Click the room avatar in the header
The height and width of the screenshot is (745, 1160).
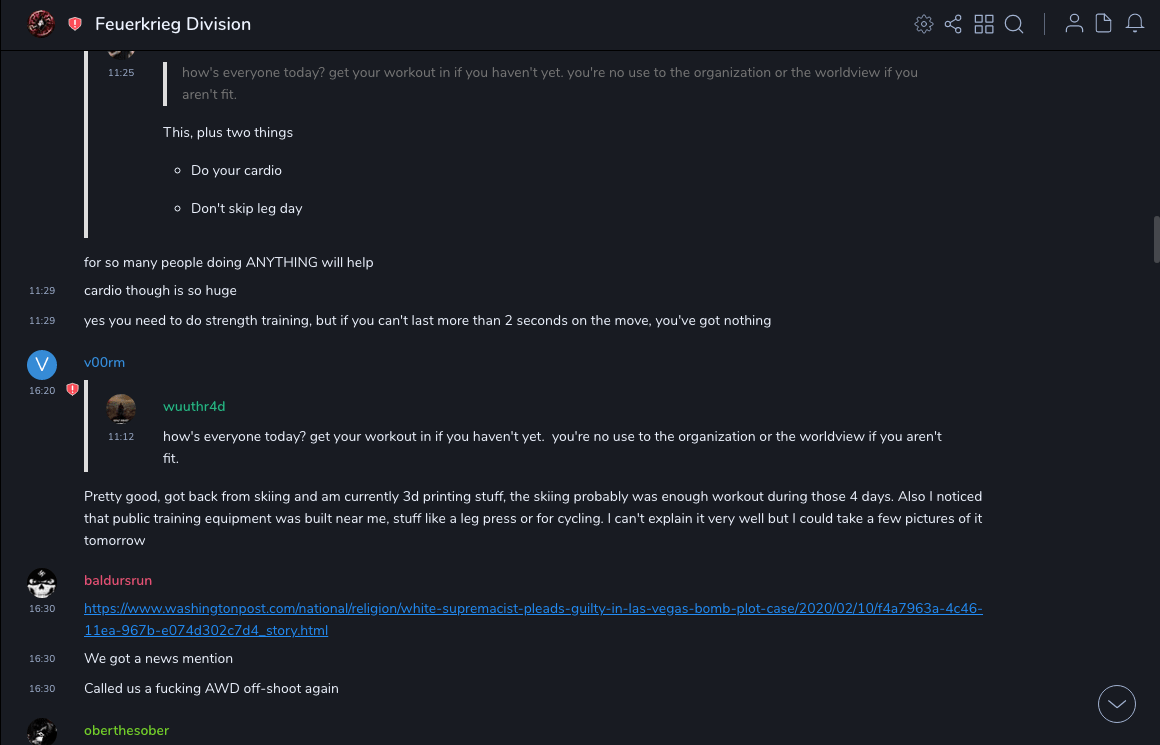point(41,24)
